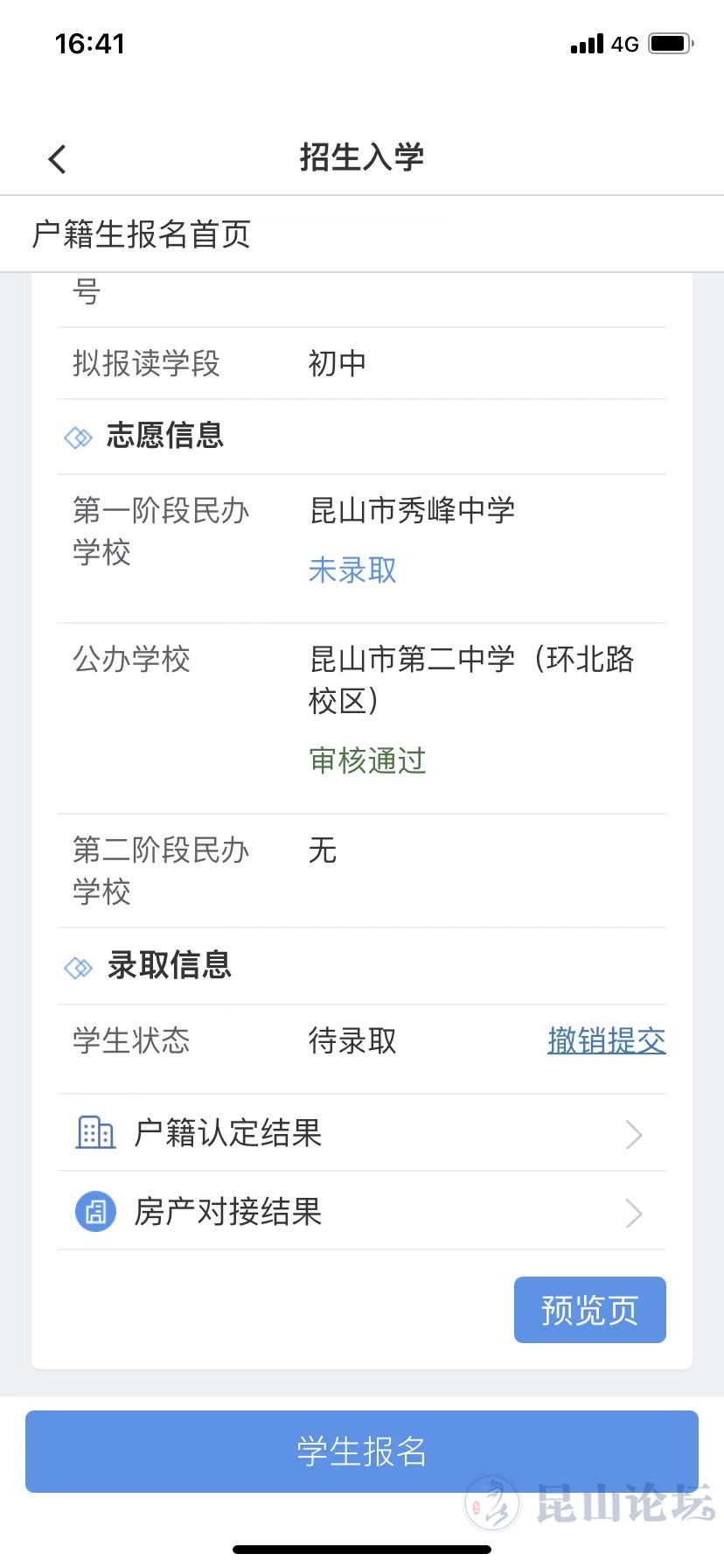Click the building icon beside 户籍认定结果
Screen dimensions: 724x1568
95,1132
